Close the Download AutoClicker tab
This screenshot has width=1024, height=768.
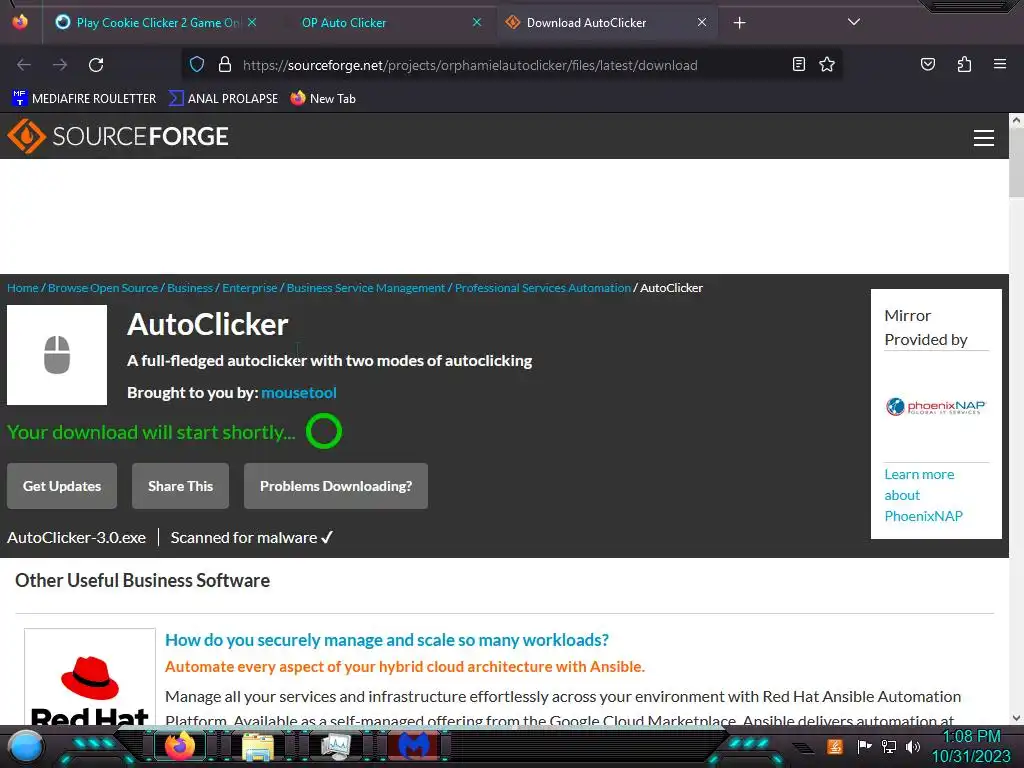pos(701,22)
